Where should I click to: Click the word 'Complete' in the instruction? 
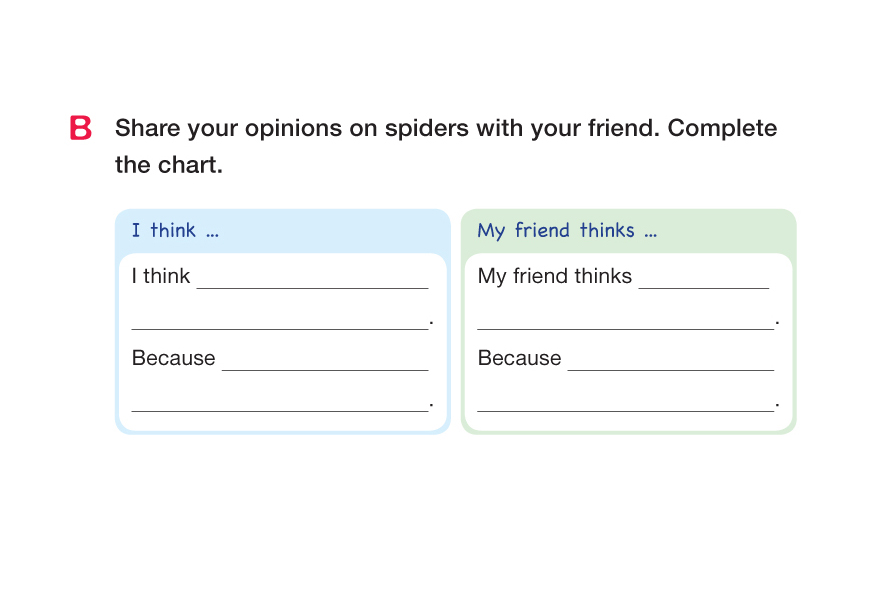pos(722,129)
